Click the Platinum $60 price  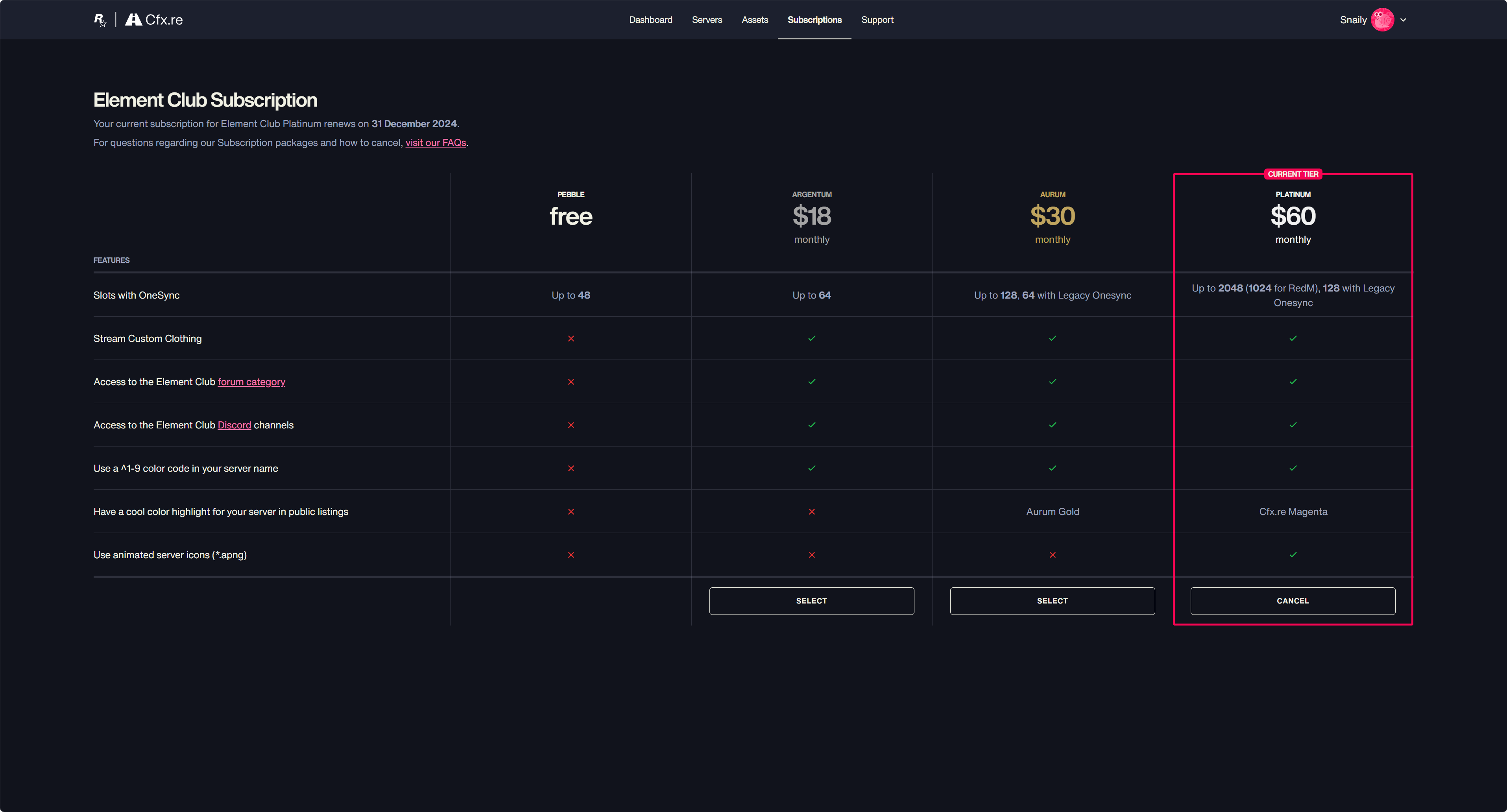click(x=1293, y=216)
